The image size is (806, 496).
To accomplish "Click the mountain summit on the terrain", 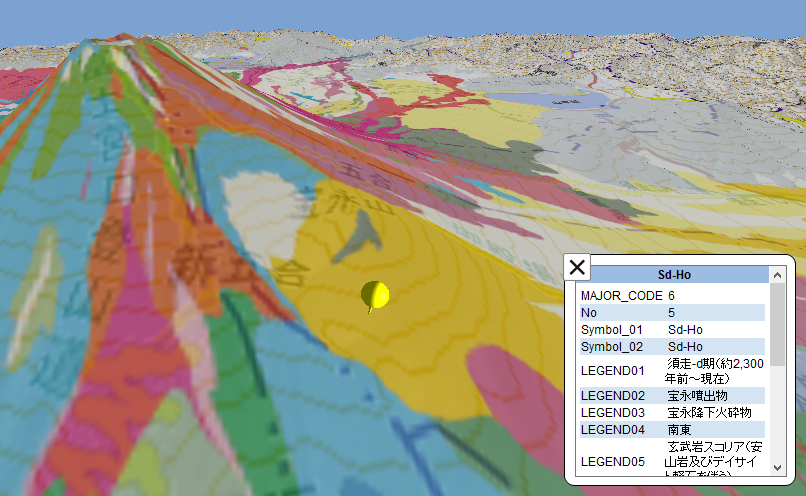I will click(108, 41).
